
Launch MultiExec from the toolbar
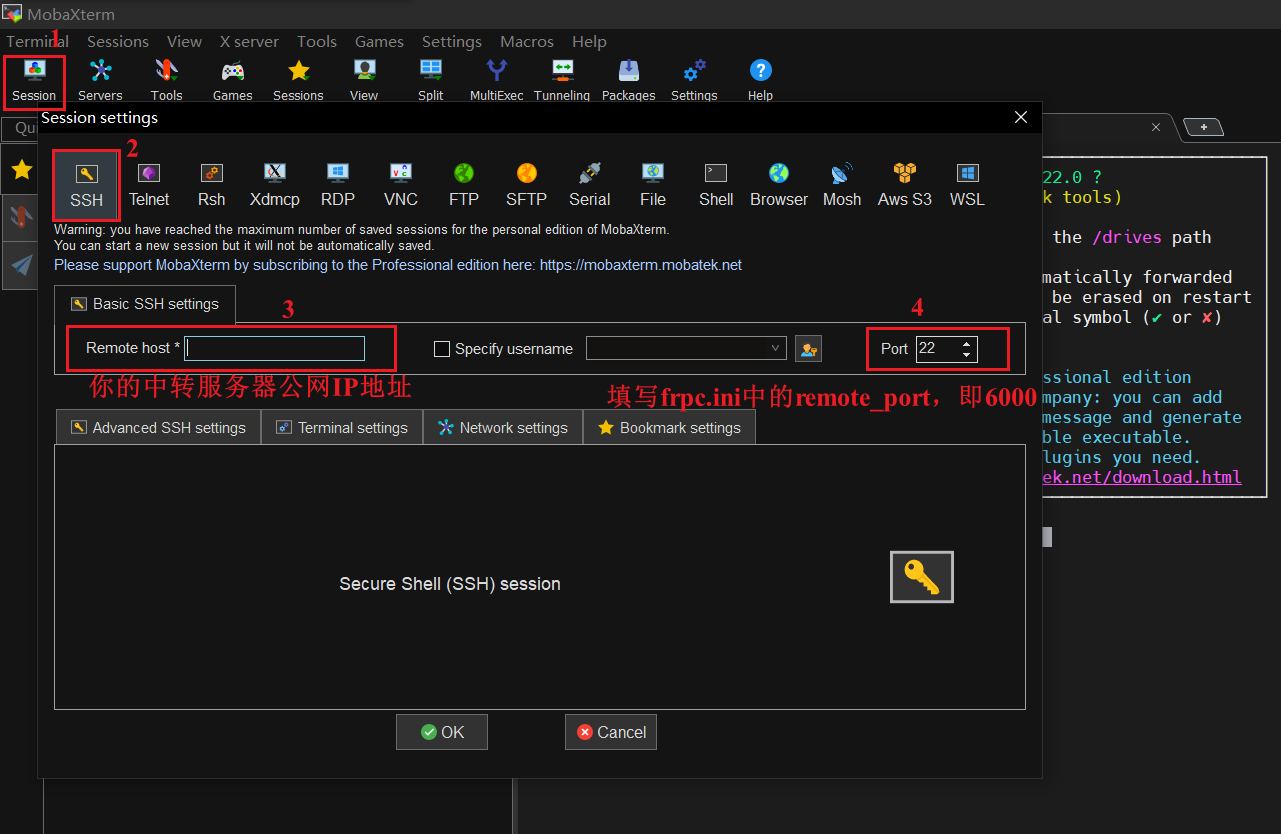click(x=497, y=81)
